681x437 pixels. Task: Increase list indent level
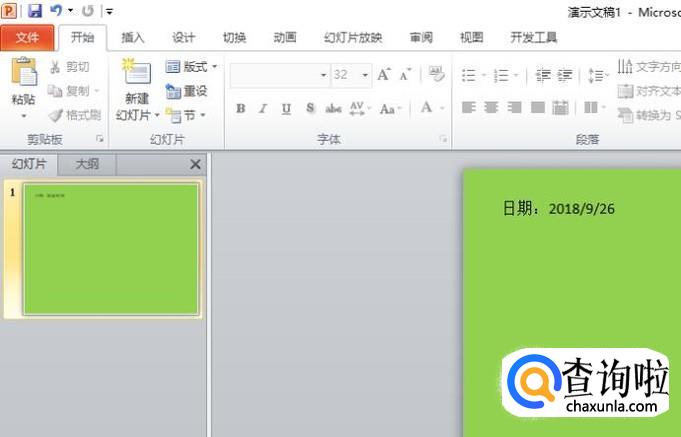(565, 75)
